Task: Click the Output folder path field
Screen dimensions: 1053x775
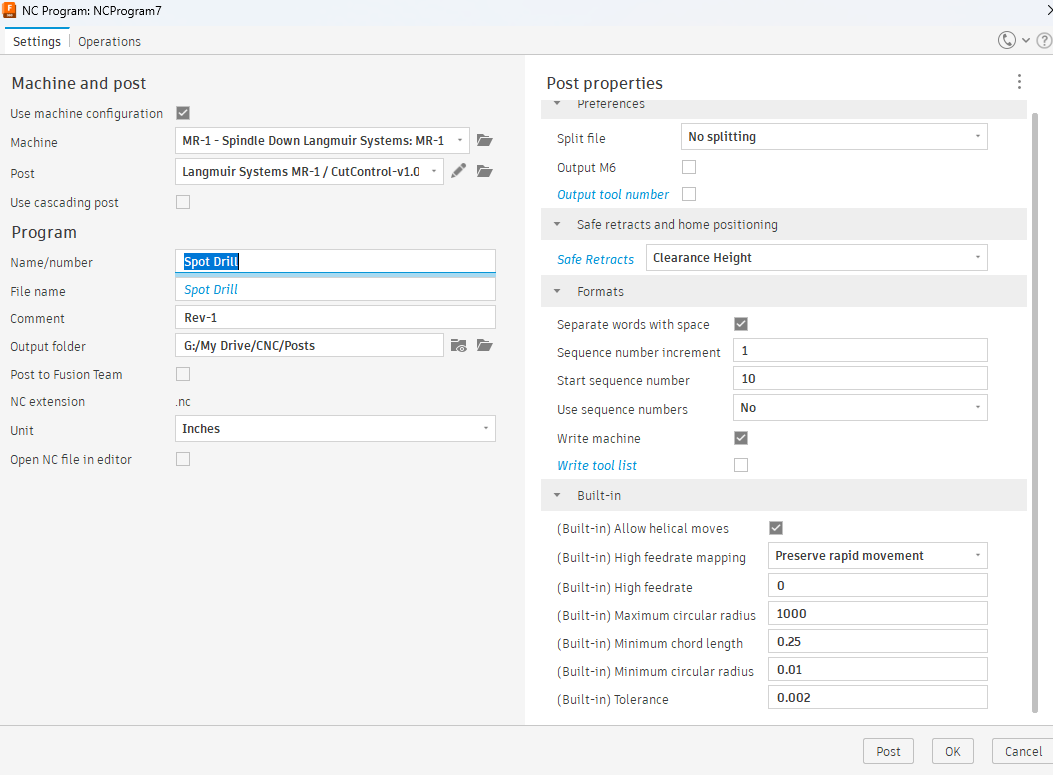Action: (x=309, y=345)
